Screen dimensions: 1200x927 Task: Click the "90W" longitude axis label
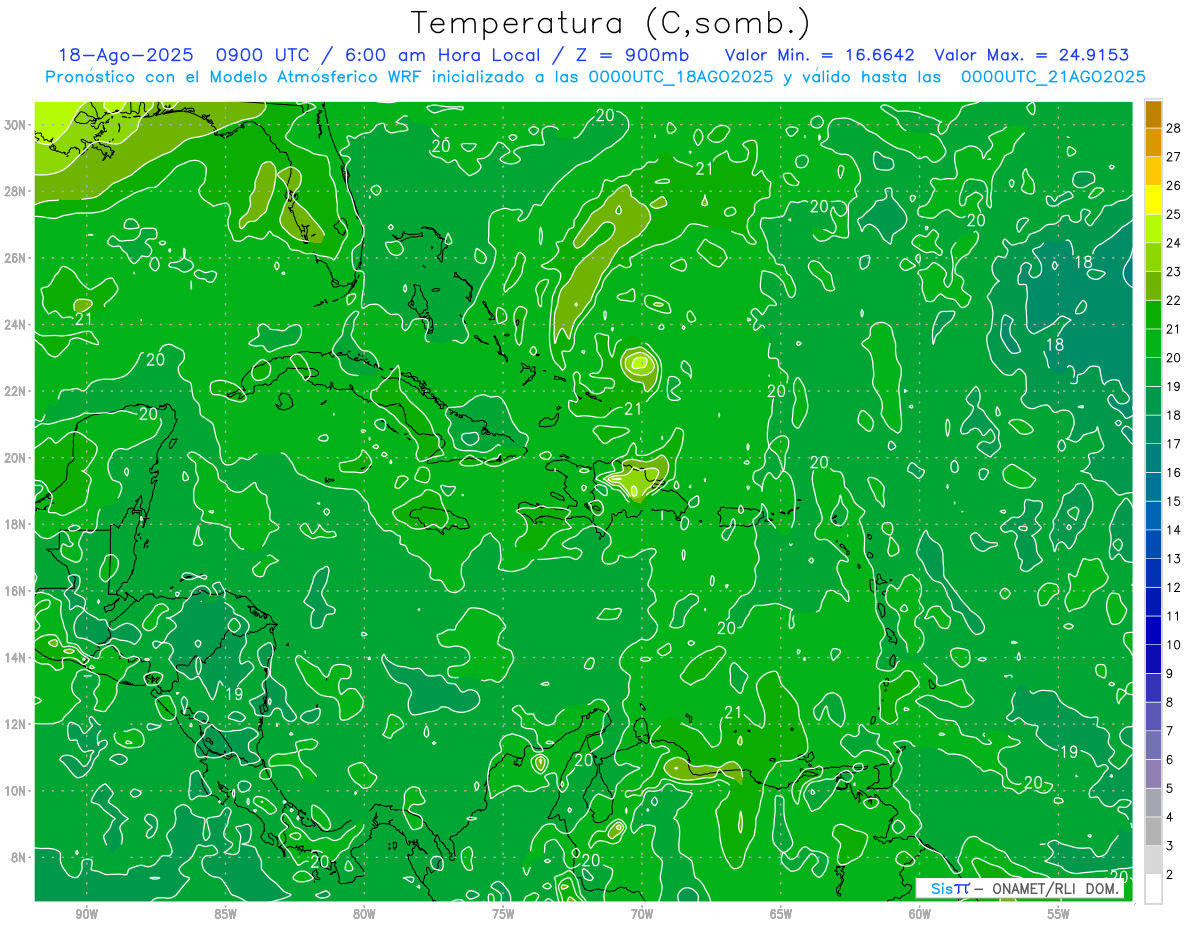coord(86,914)
